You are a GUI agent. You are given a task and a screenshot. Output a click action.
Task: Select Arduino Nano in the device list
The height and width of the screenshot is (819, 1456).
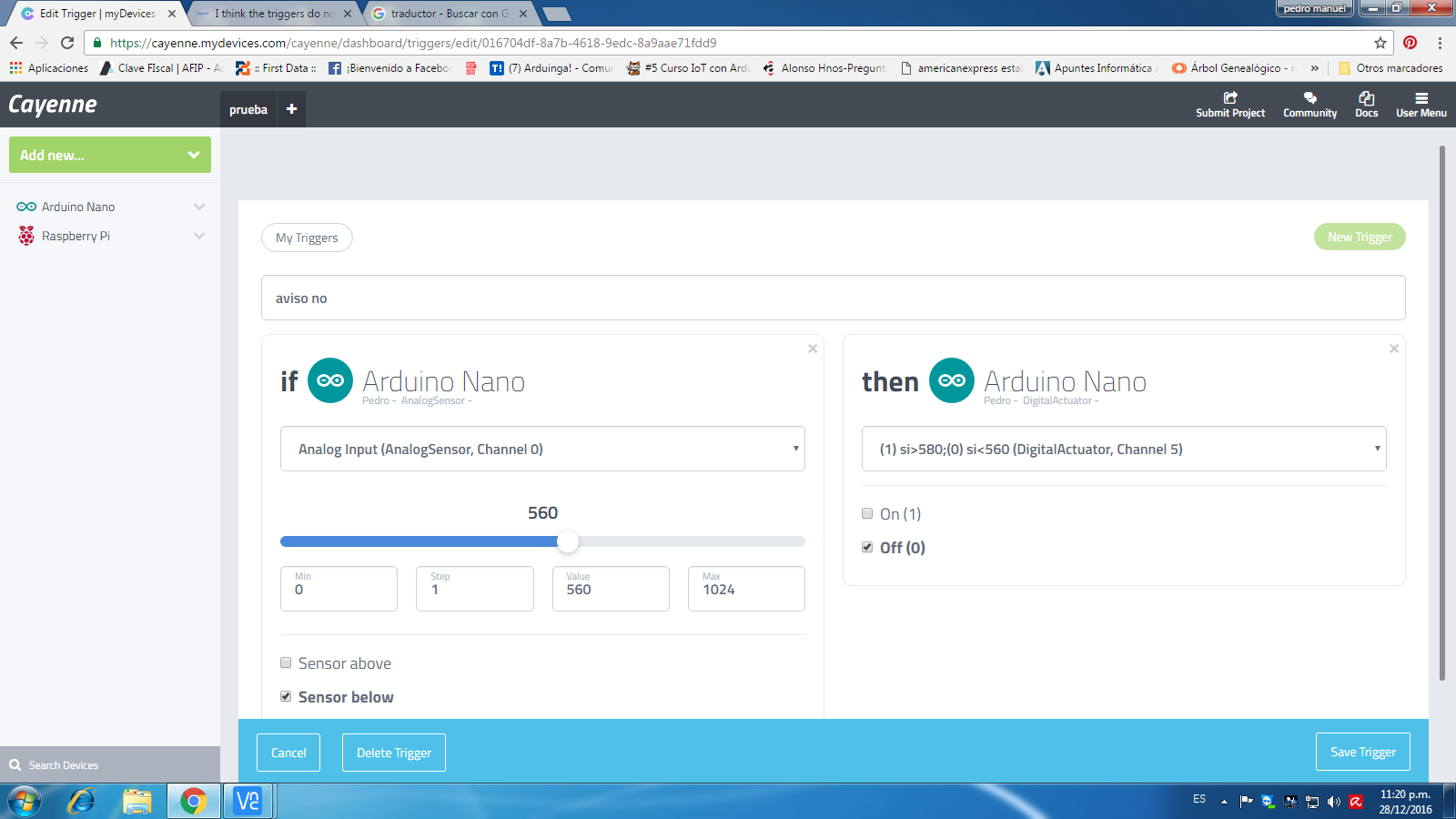click(x=78, y=207)
